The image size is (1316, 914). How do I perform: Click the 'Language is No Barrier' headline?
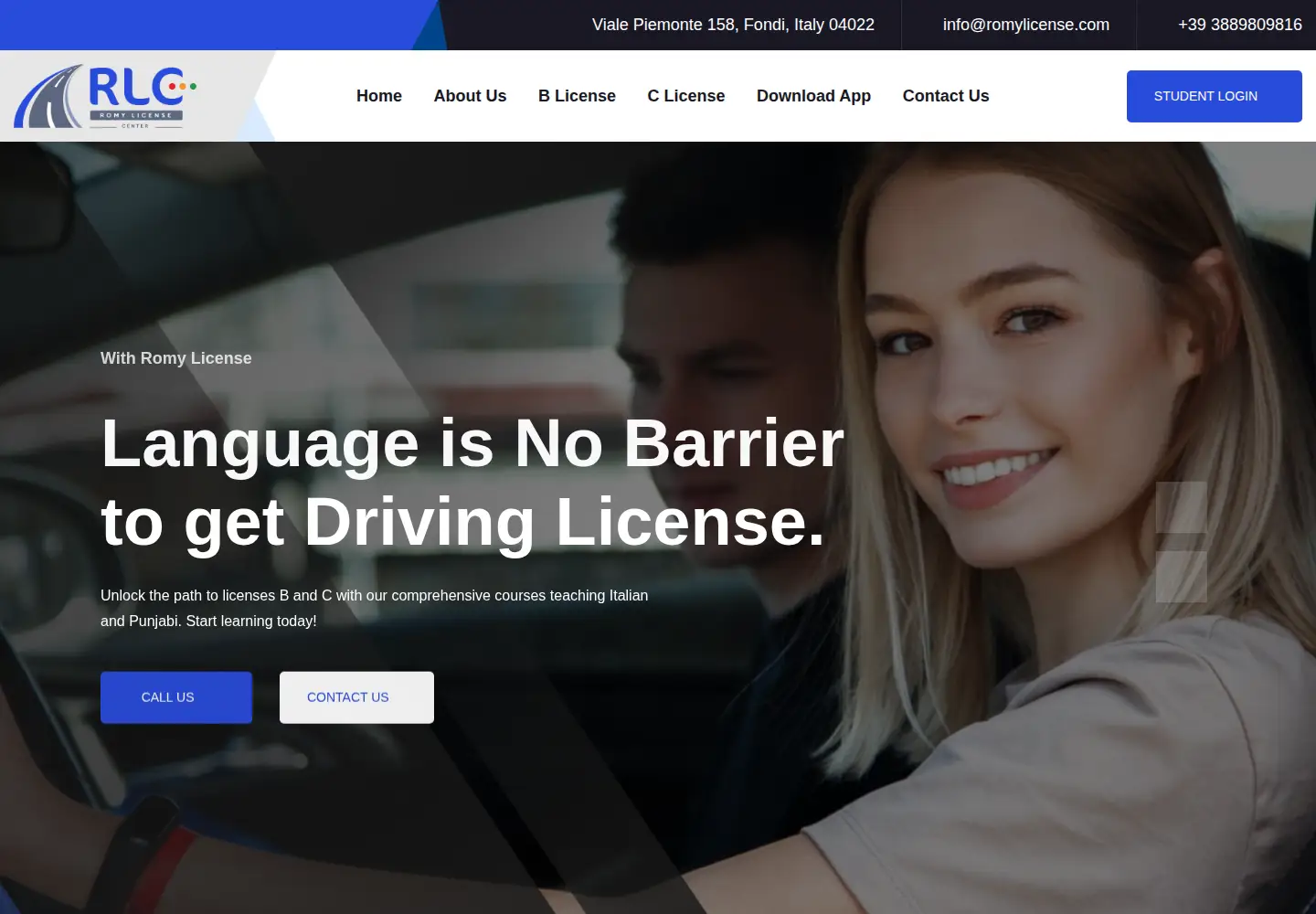coord(472,483)
